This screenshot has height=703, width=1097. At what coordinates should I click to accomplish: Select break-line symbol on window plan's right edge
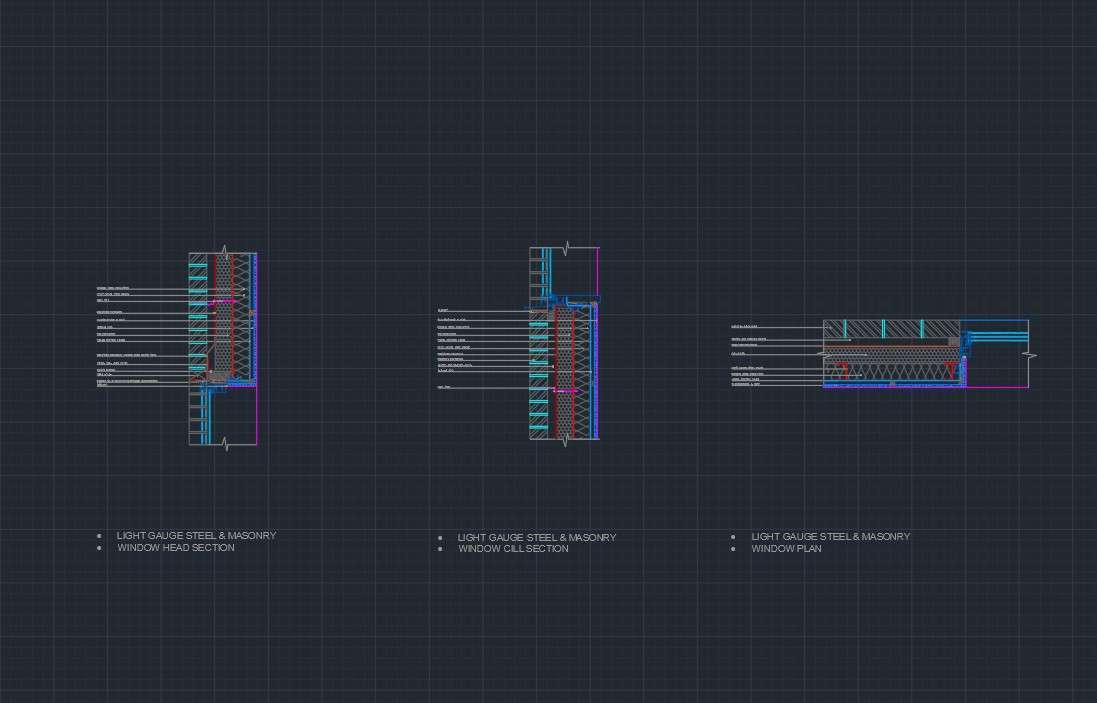(1029, 355)
